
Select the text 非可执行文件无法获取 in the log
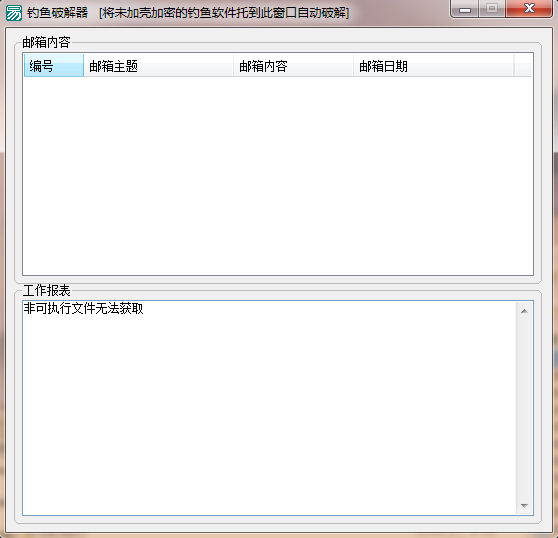[84, 308]
